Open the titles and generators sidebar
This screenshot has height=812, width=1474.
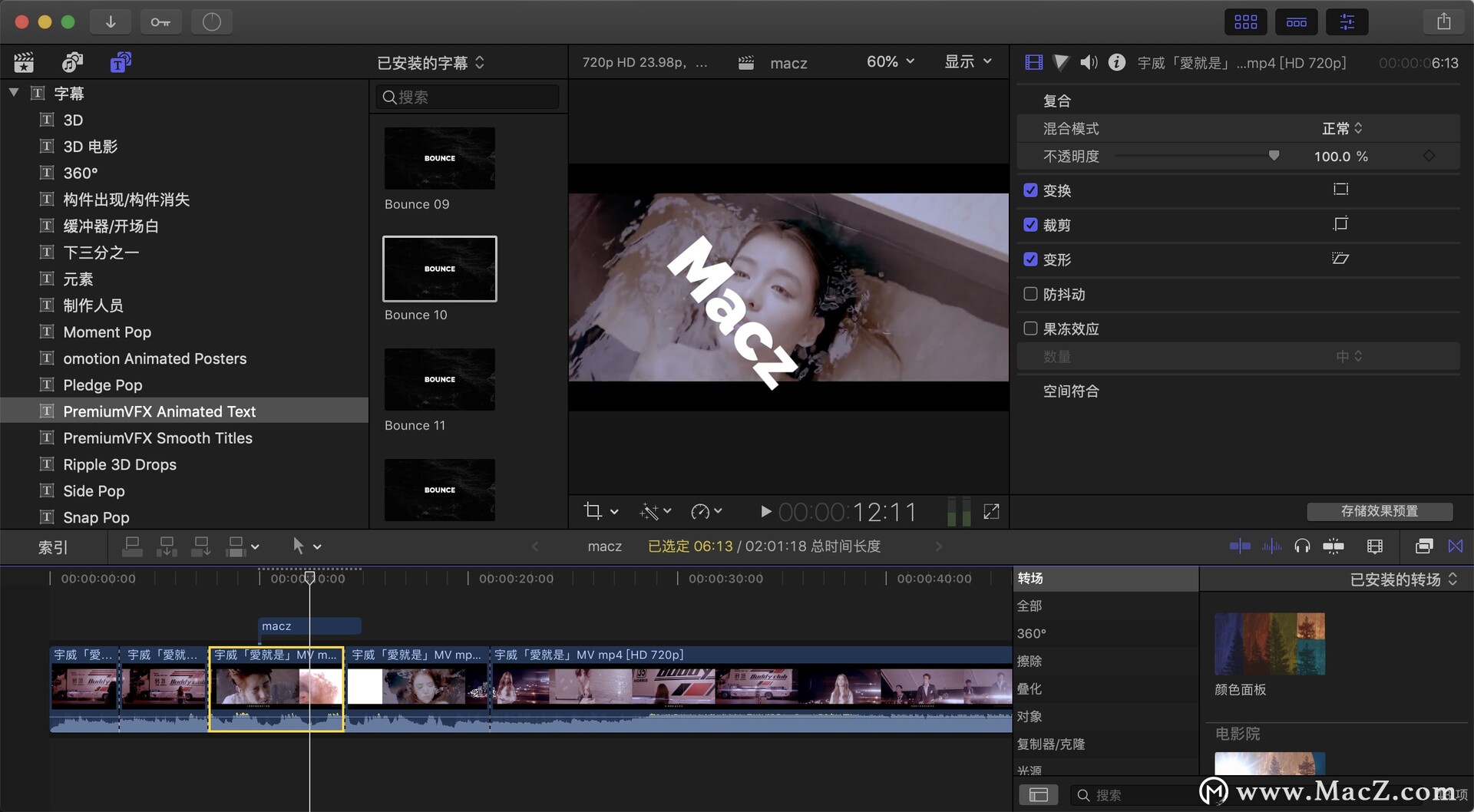click(x=121, y=62)
